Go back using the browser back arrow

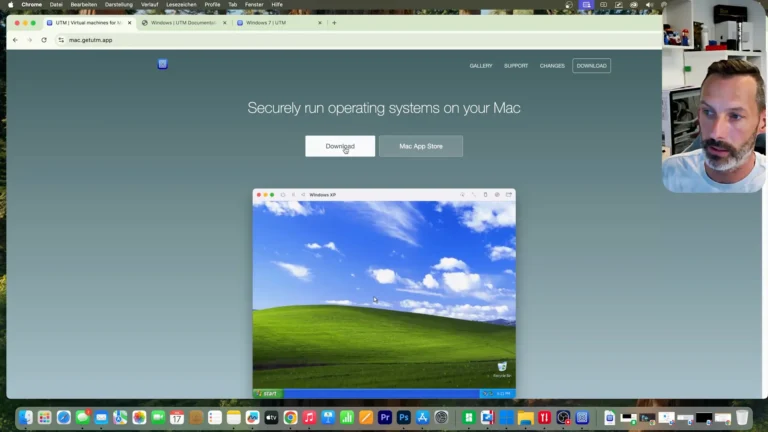15,40
